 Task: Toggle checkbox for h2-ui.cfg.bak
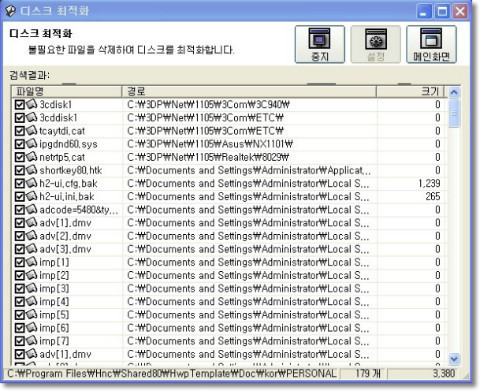[x=20, y=184]
